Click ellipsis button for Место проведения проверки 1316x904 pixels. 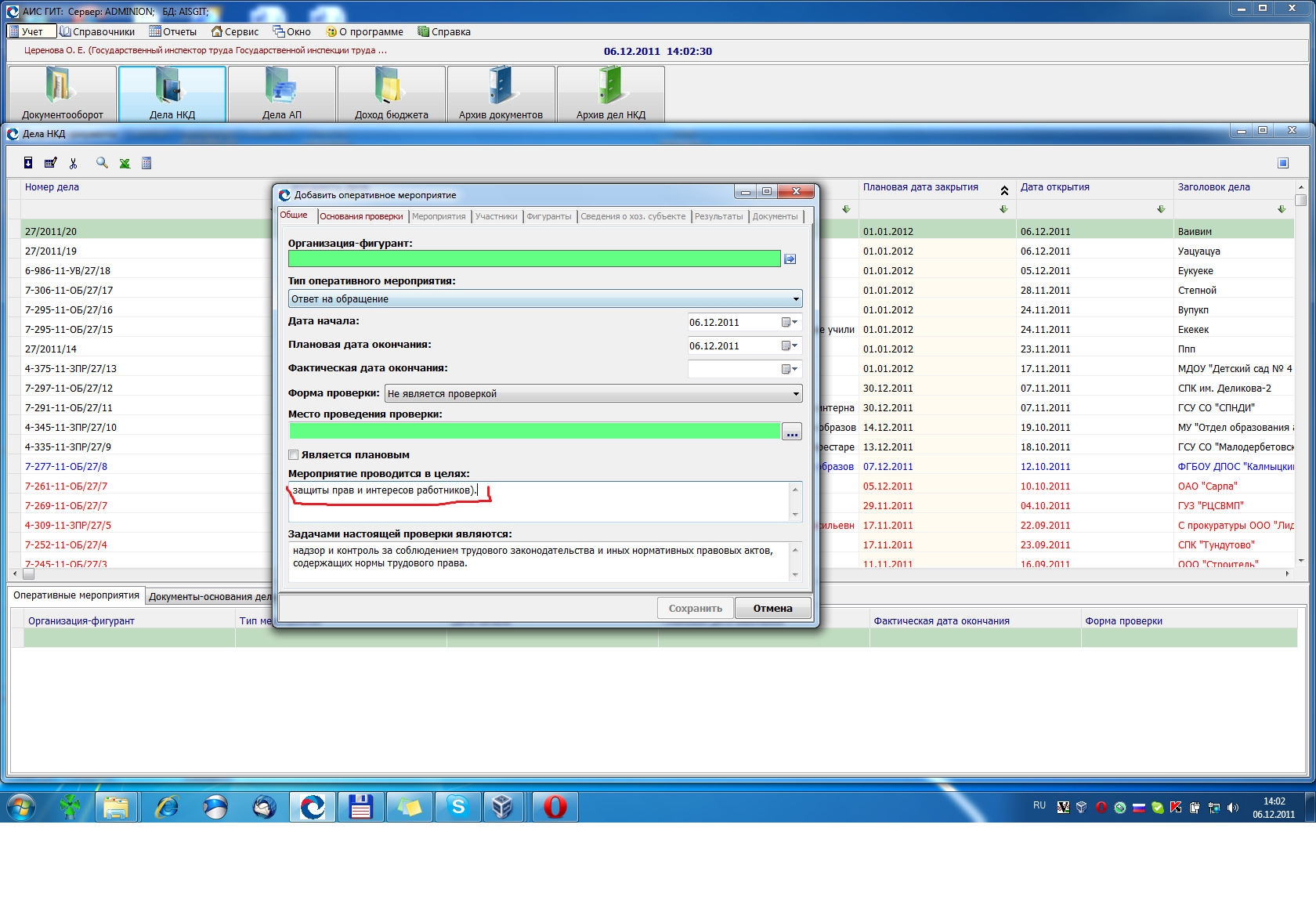pos(792,432)
